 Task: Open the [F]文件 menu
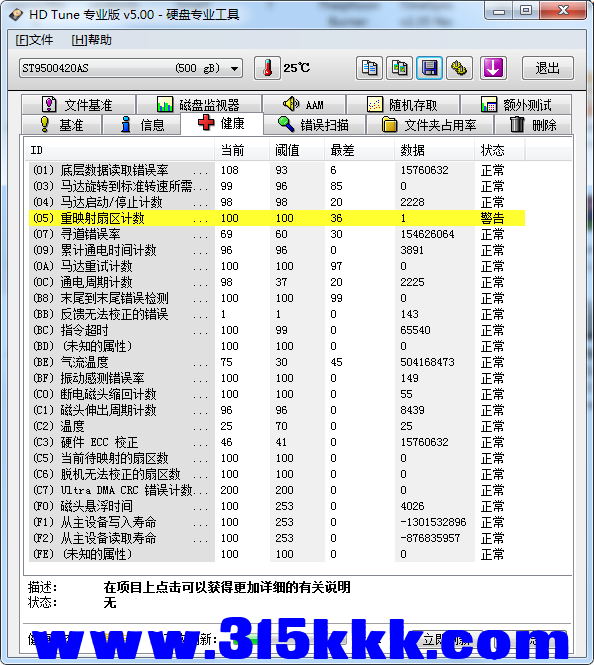[x=34, y=40]
